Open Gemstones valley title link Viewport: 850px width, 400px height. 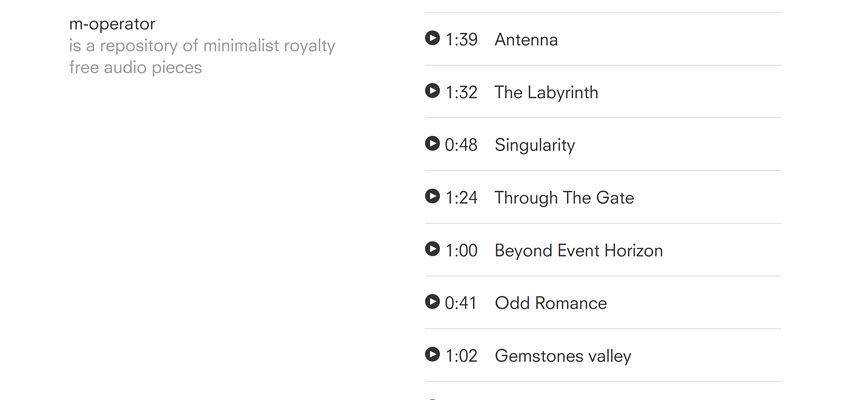click(x=562, y=356)
